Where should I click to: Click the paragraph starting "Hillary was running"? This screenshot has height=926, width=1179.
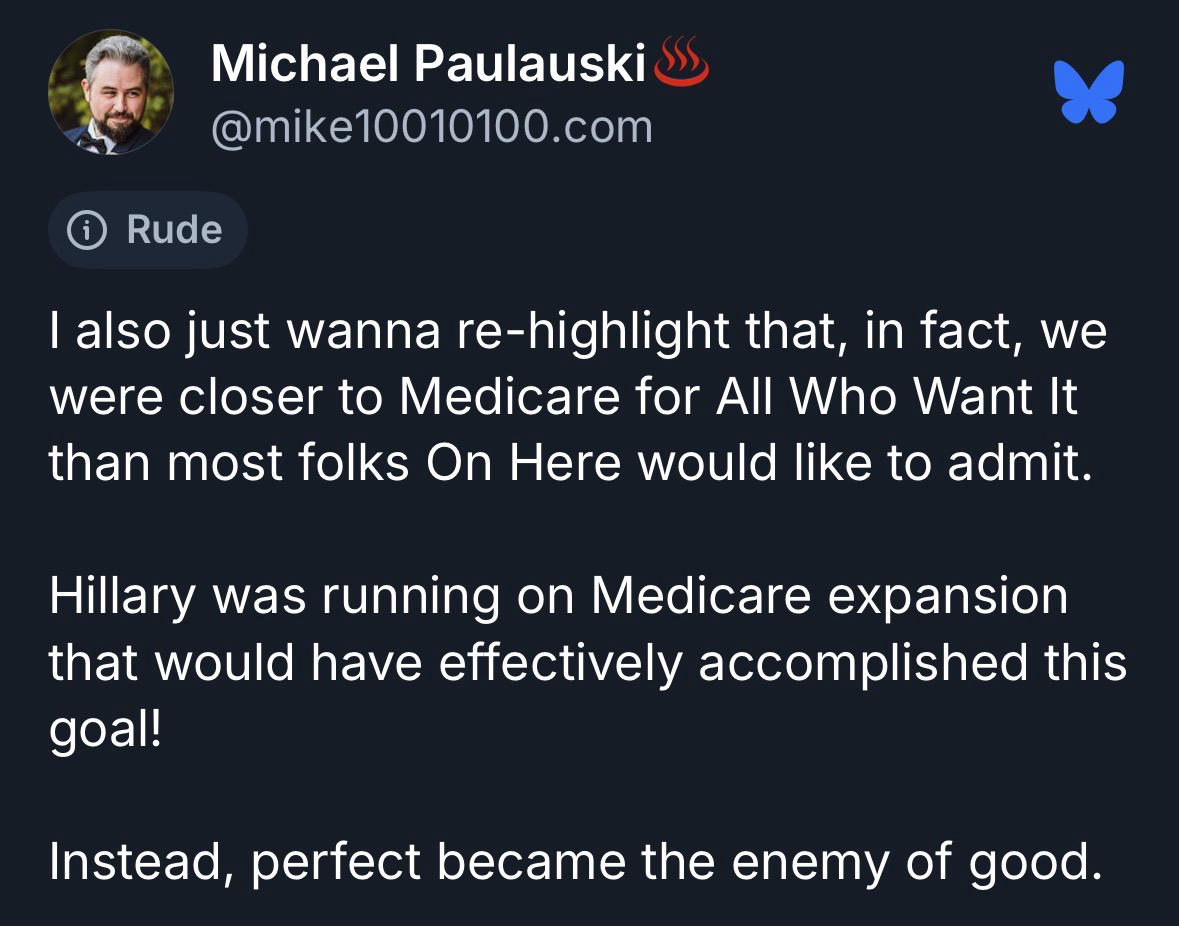pos(588,662)
